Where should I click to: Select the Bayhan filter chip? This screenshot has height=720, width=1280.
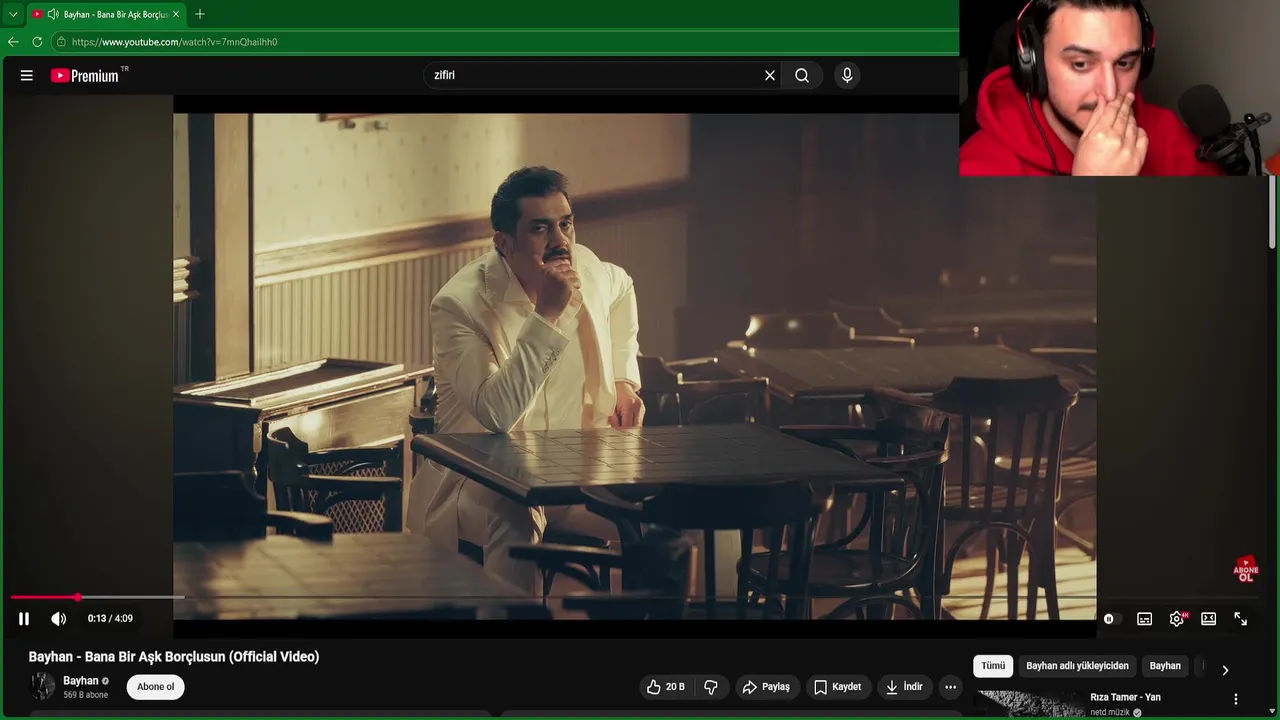click(1165, 666)
